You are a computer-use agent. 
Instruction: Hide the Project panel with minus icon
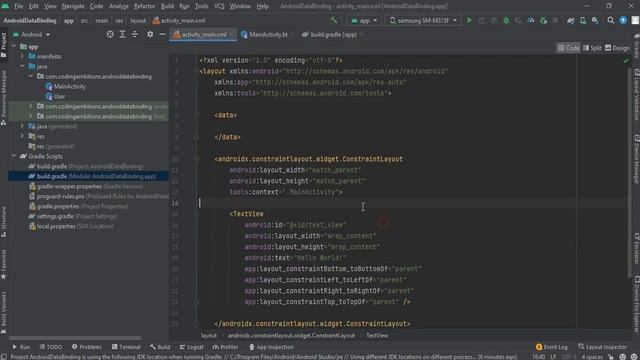click(162, 35)
